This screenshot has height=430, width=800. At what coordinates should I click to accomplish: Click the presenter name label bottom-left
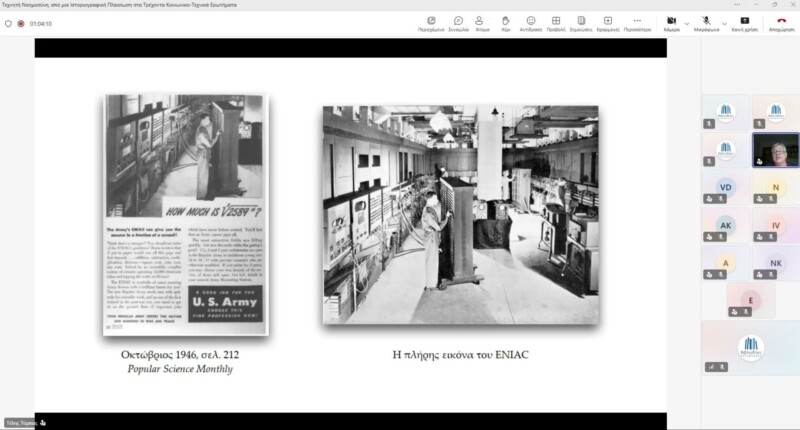pos(21,423)
